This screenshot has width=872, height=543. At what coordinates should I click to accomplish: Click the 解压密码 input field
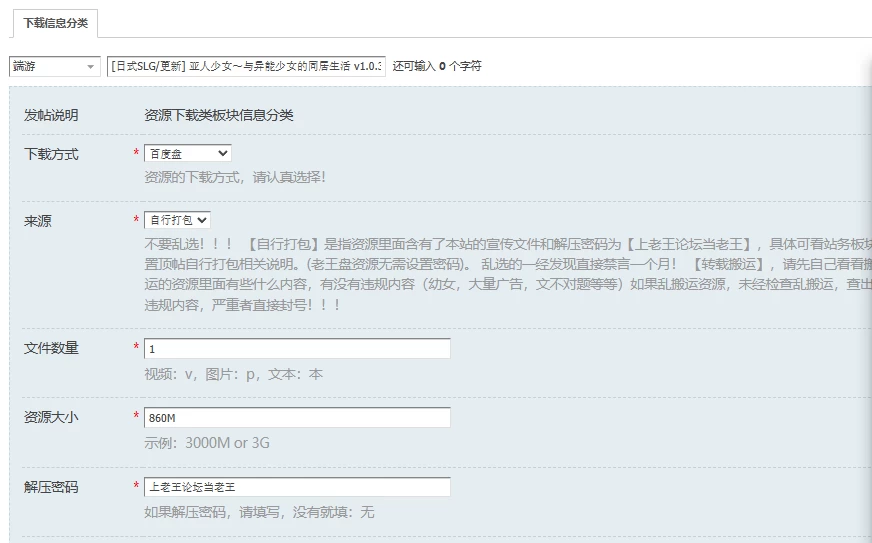coord(297,487)
